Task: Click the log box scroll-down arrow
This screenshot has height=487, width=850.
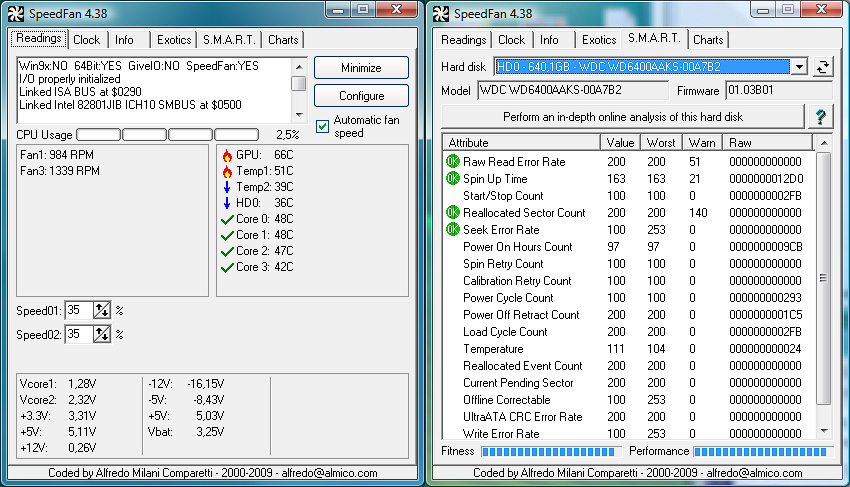Action: [x=299, y=115]
